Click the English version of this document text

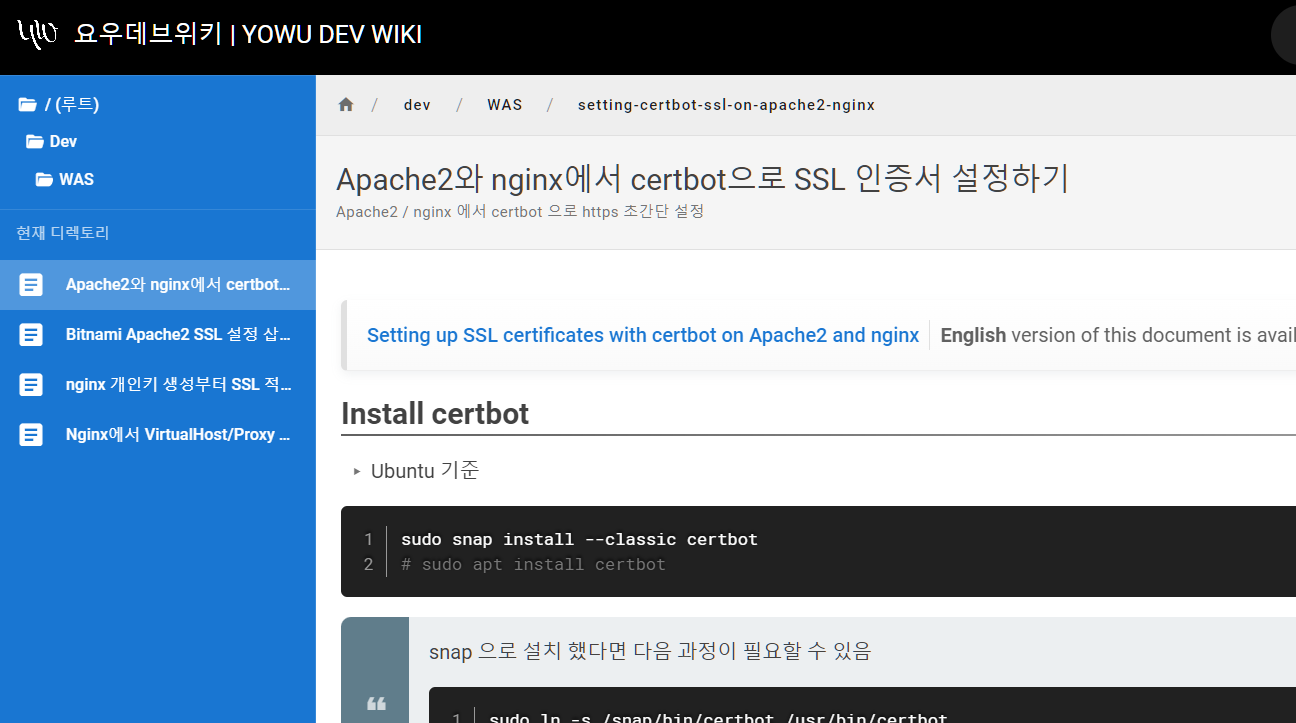[x=1118, y=335]
